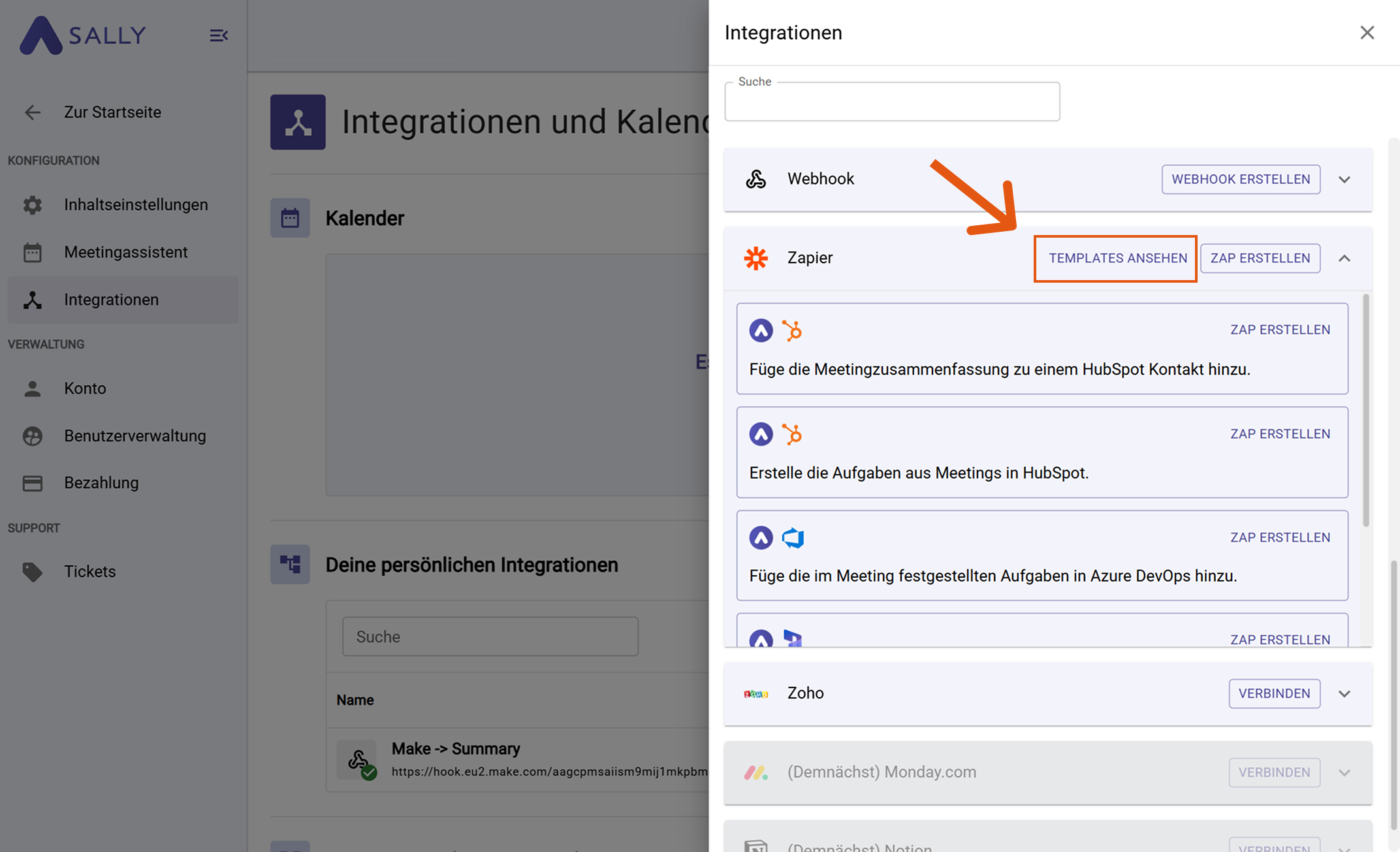The width and height of the screenshot is (1400, 852).
Task: Click the Monday.com logo icon
Action: pos(756,773)
